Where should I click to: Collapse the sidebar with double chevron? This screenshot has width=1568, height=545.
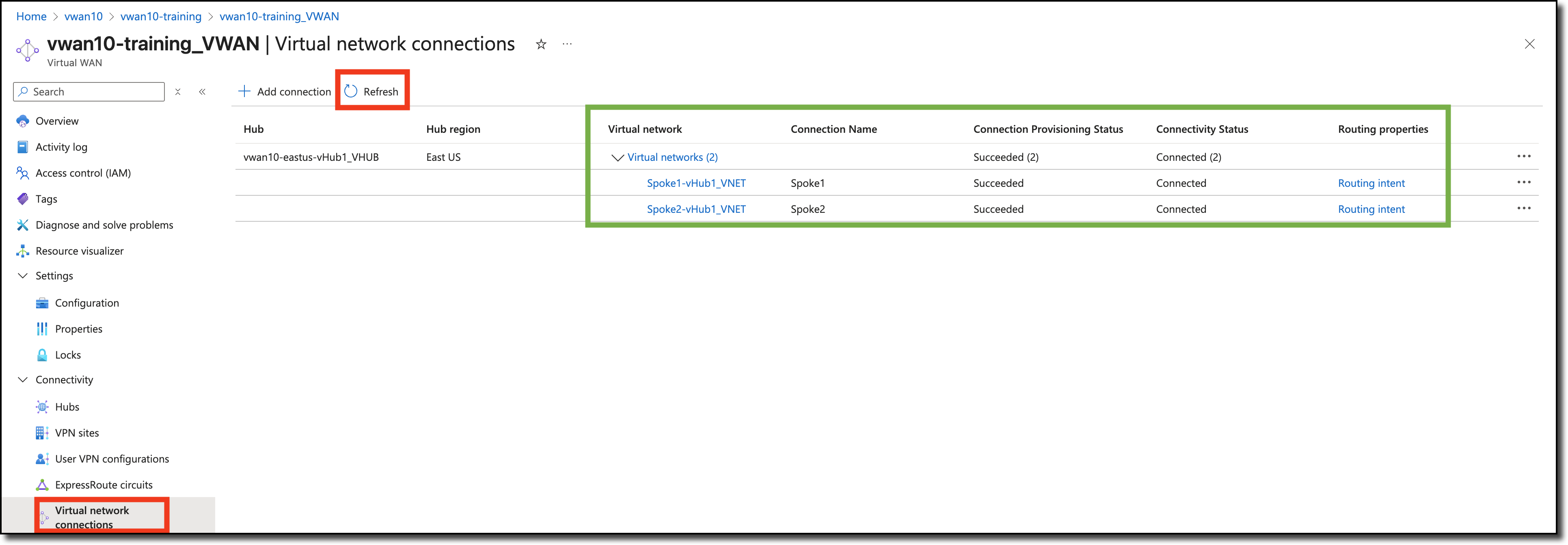202,92
